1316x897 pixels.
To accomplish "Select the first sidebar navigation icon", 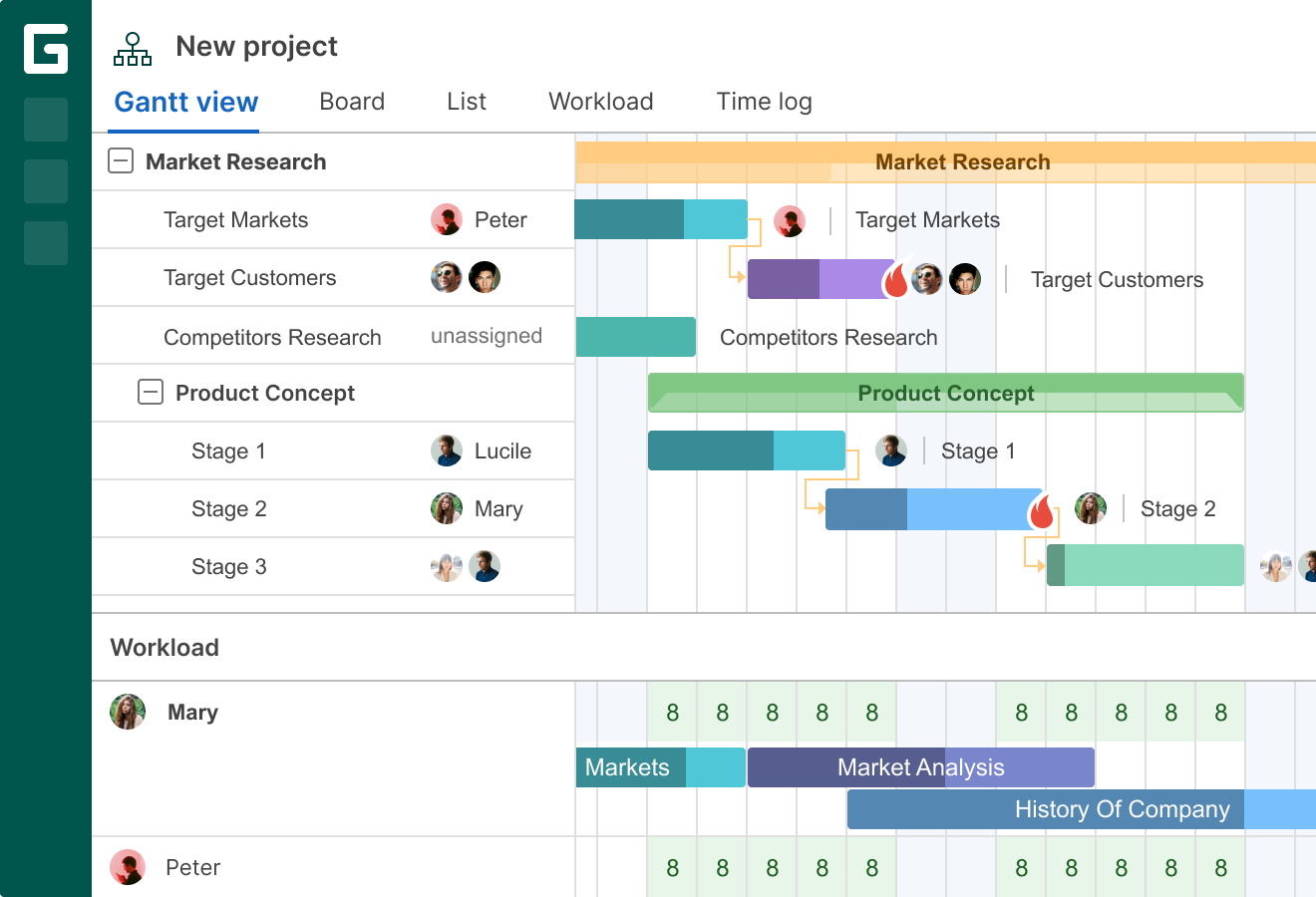I will pyautogui.click(x=45, y=120).
